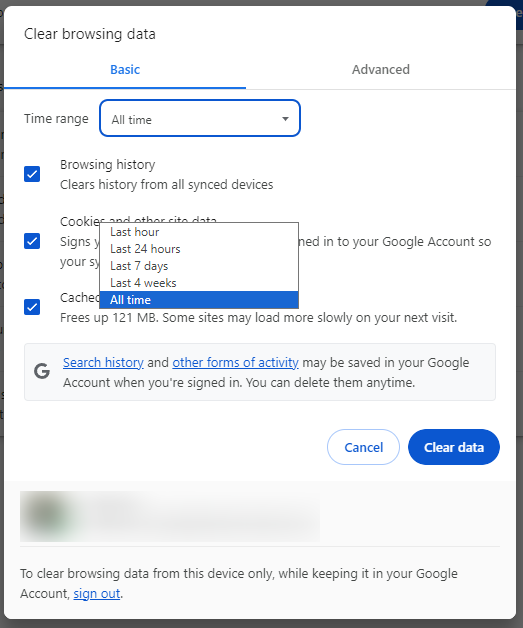Image resolution: width=523 pixels, height=628 pixels.
Task: Uncheck the Browsing history checkbox
Action: coord(32,174)
